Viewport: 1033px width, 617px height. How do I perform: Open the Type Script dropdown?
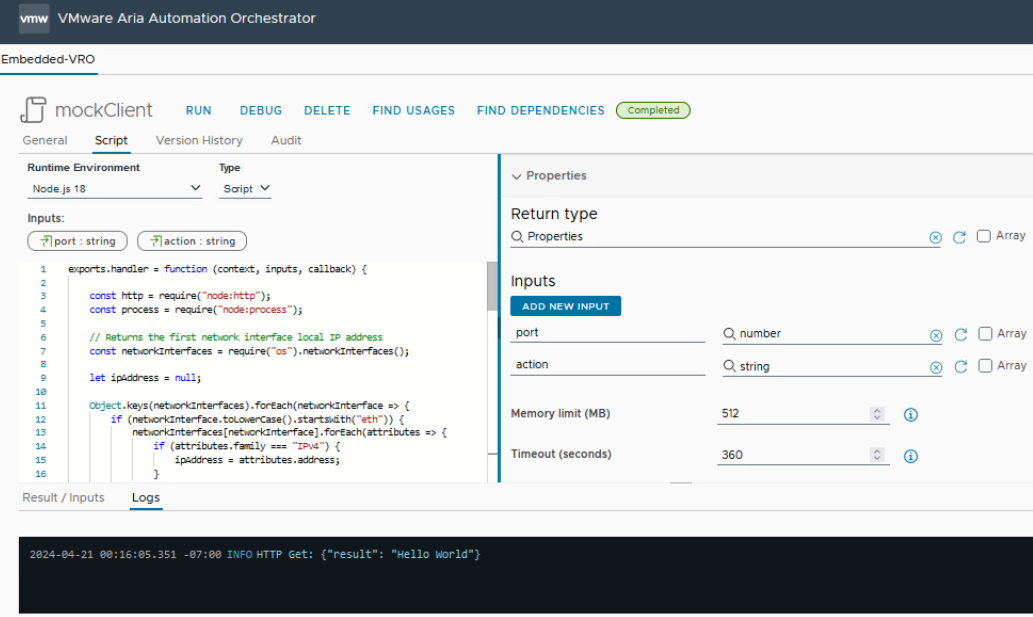click(x=245, y=189)
